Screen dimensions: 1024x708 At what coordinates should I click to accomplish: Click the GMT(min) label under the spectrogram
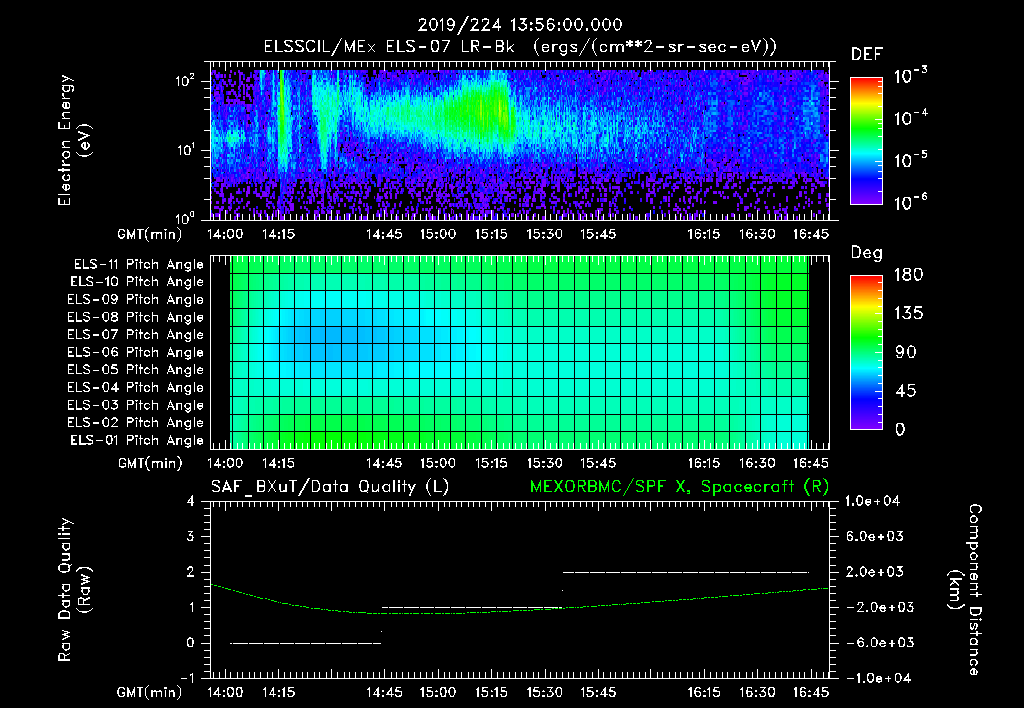click(150, 234)
